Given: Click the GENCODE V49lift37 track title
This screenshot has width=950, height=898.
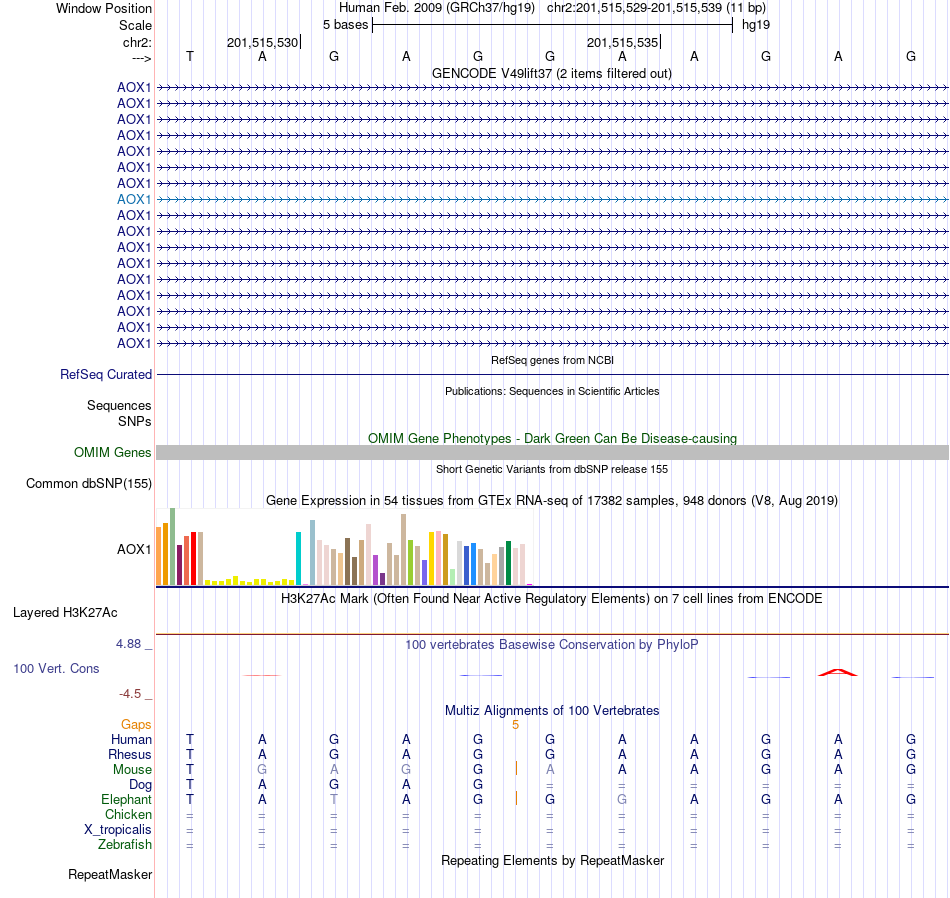Looking at the screenshot, I should tap(552, 73).
